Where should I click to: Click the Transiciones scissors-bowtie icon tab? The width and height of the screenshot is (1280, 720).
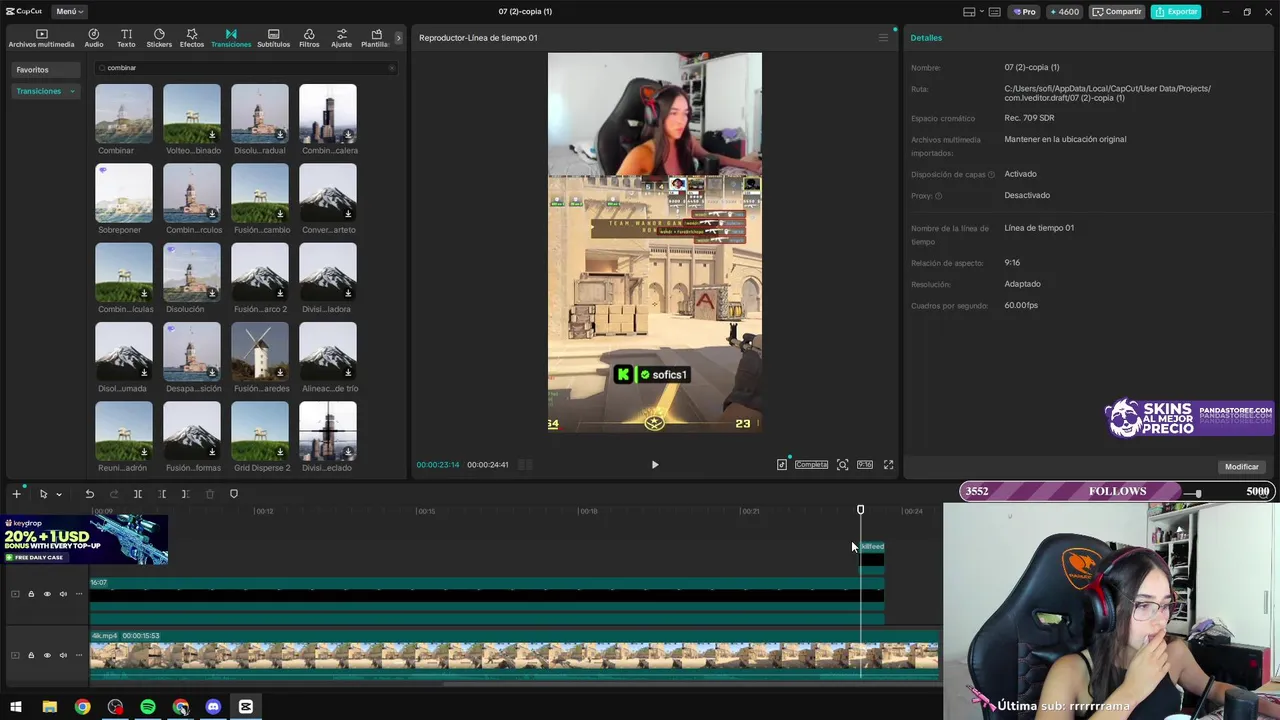231,38
